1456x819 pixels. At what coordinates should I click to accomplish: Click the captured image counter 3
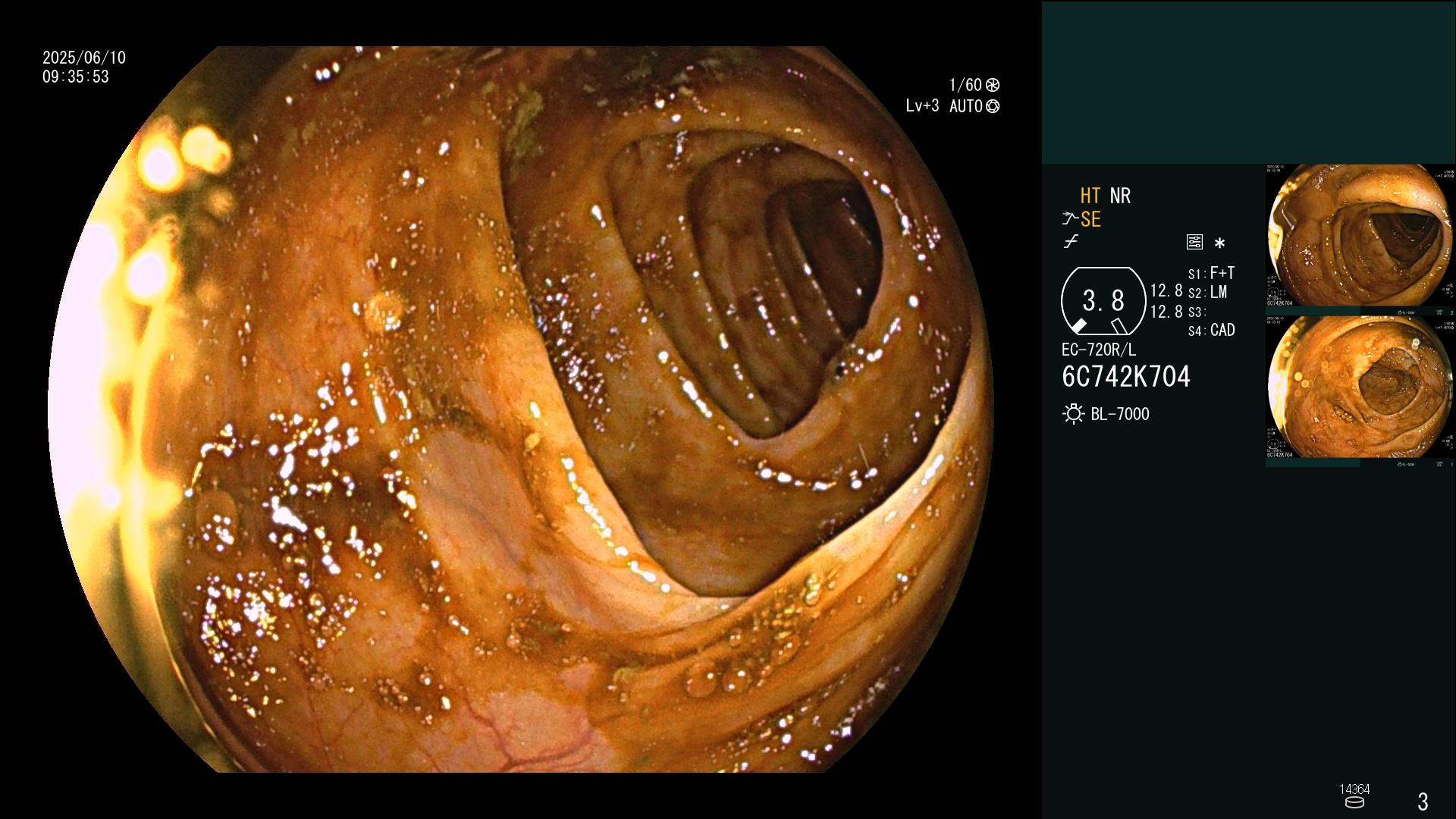tap(1423, 802)
